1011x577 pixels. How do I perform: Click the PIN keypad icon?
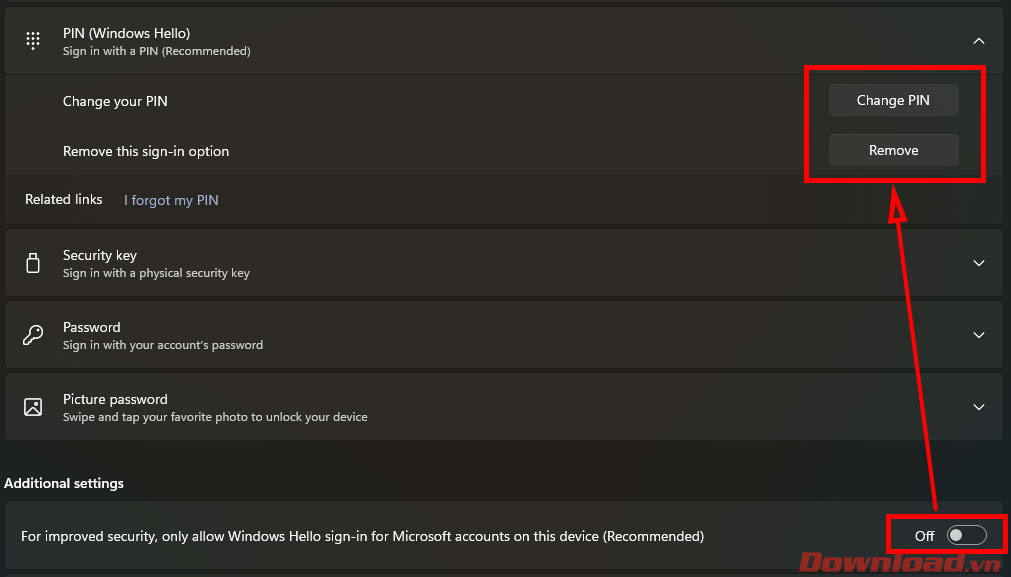click(x=33, y=41)
